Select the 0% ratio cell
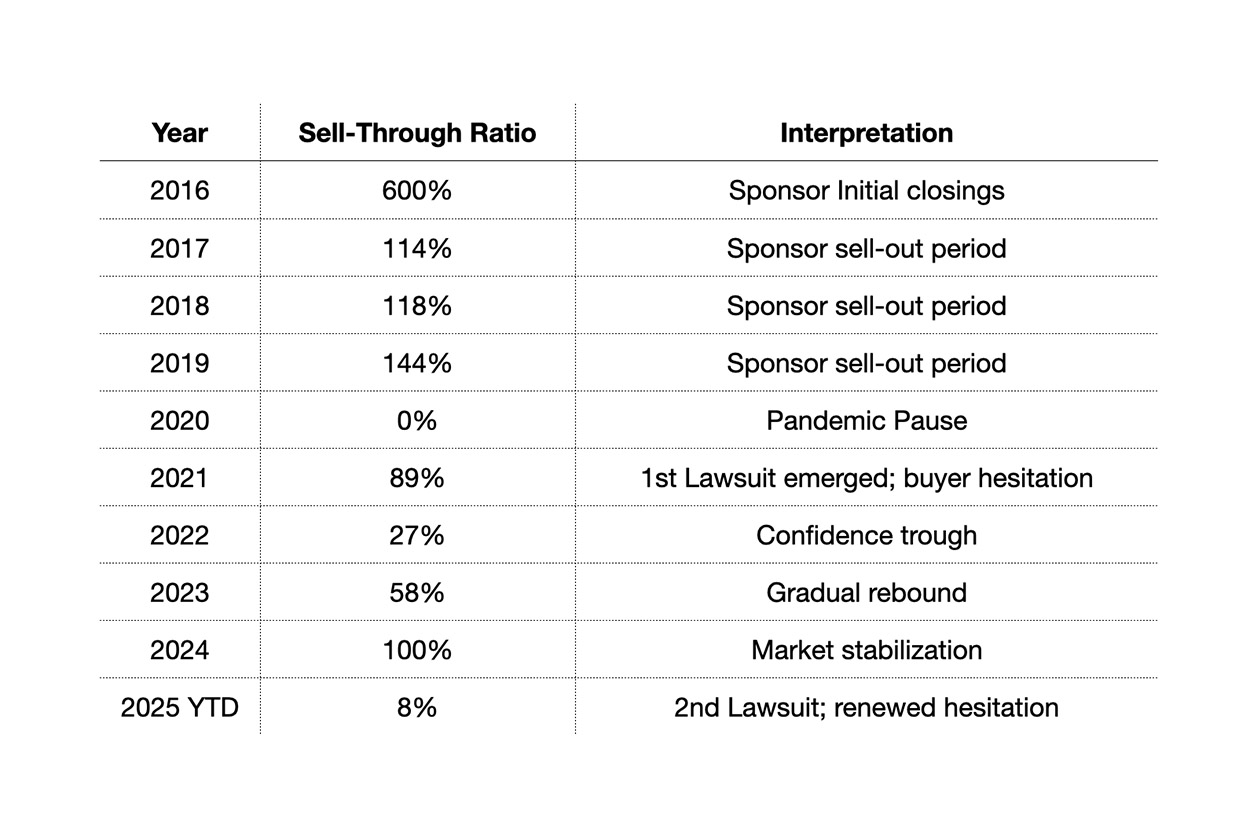1250x833 pixels. coord(417,420)
